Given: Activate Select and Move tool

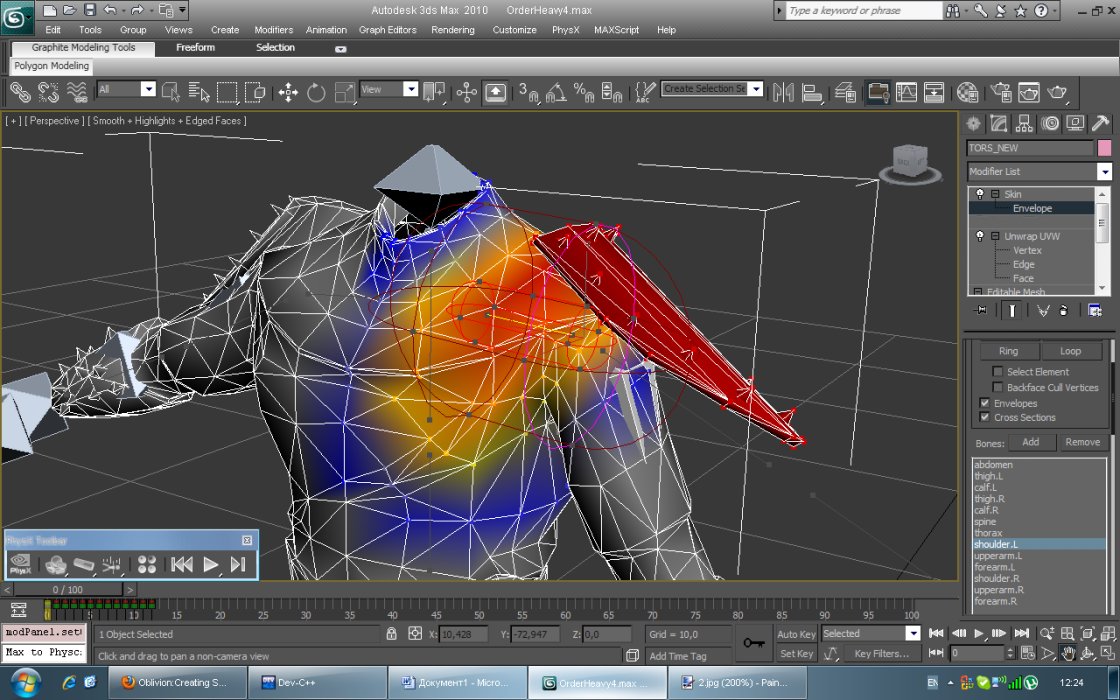Looking at the screenshot, I should point(288,92).
